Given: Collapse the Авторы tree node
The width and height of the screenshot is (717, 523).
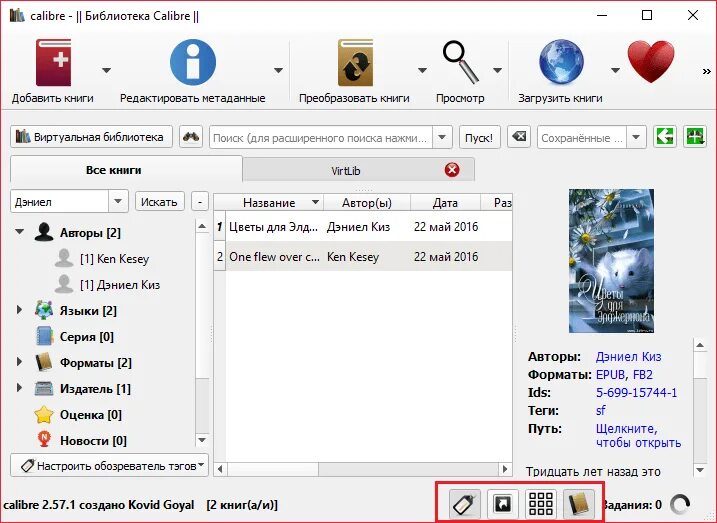Looking at the screenshot, I should [20, 232].
